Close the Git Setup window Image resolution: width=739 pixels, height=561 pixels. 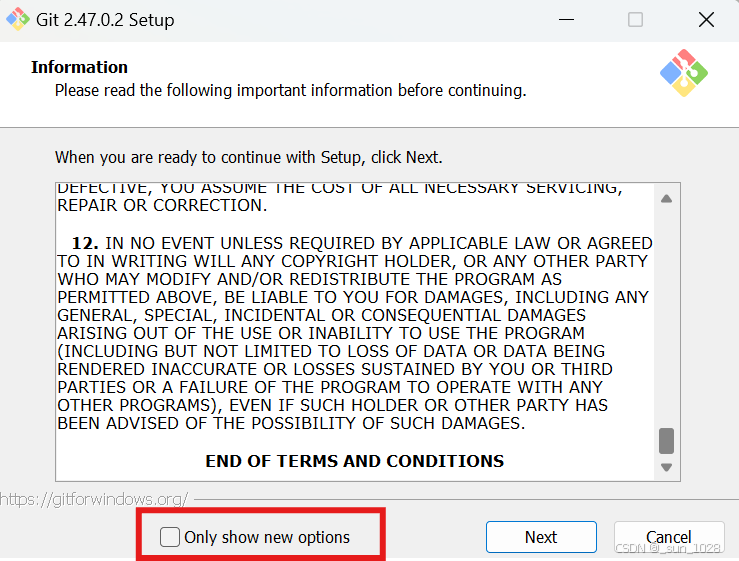click(x=704, y=20)
